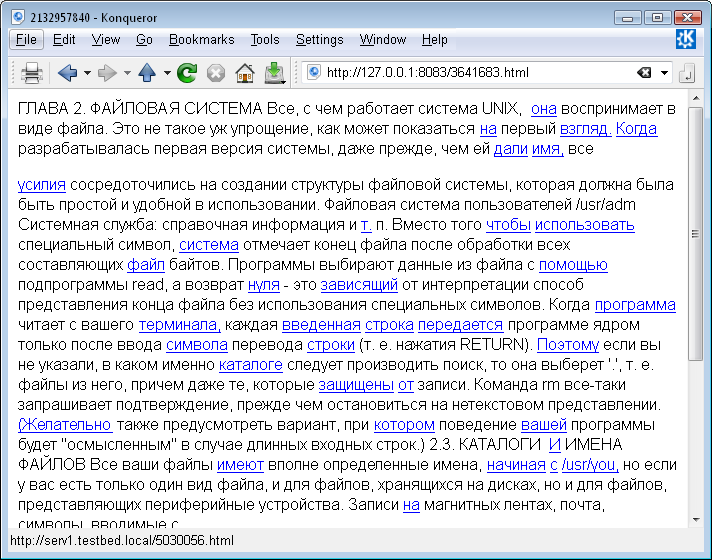712x560 pixels.
Task: Click the 'передается' link
Action: coord(460,325)
